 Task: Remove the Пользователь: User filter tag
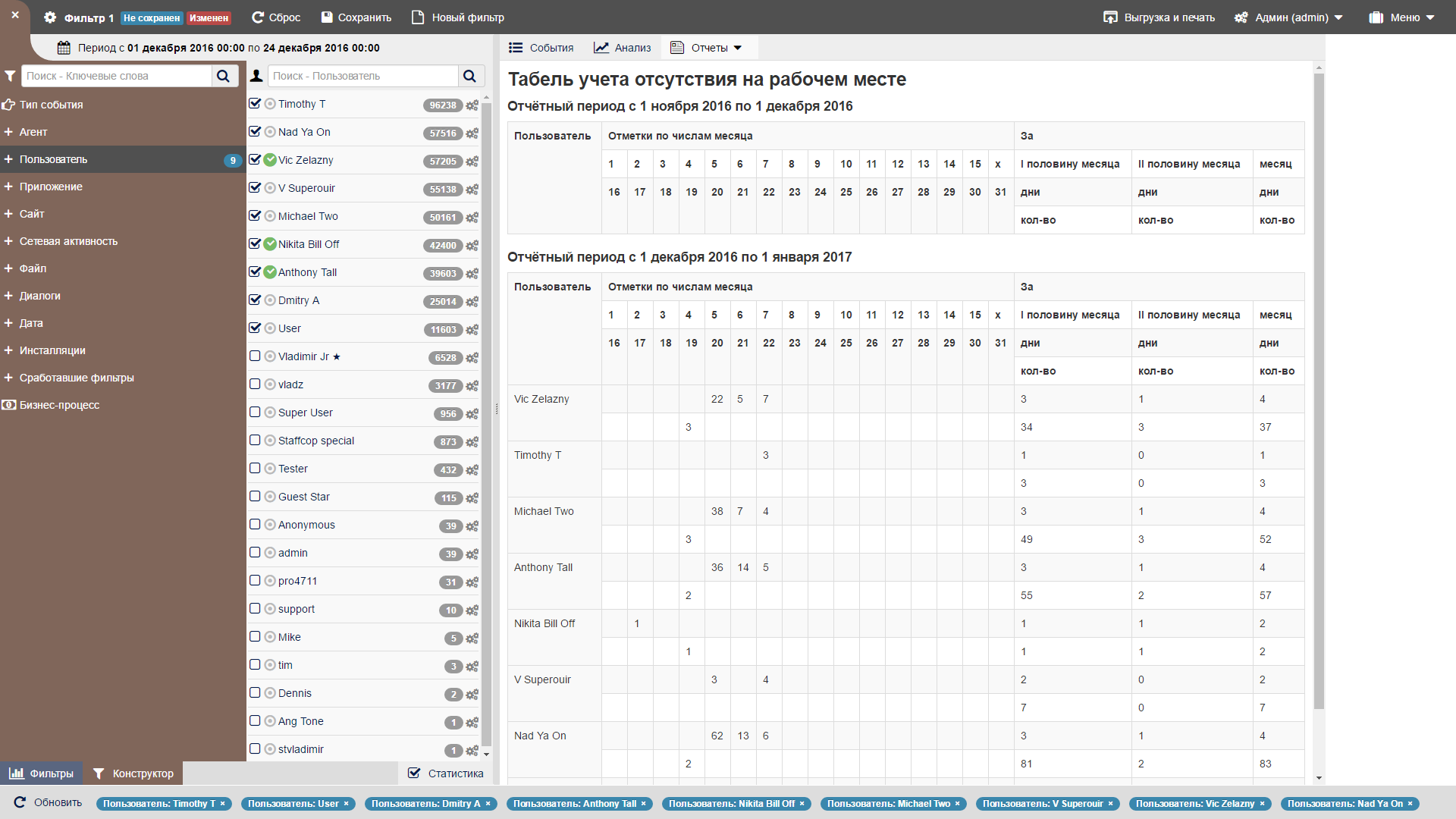tap(347, 804)
